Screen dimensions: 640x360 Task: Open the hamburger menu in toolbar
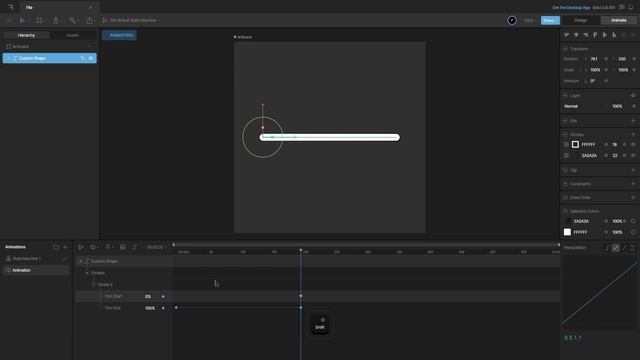tap(9, 20)
